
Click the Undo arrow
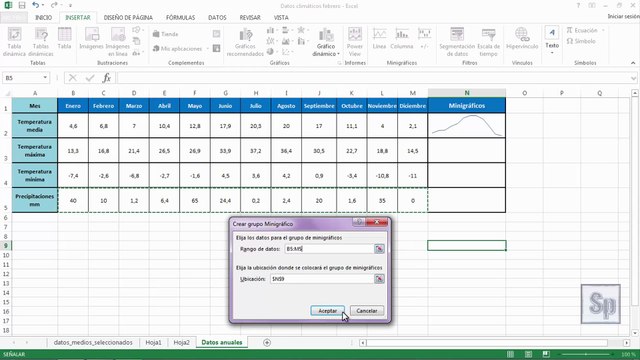(36, 5)
